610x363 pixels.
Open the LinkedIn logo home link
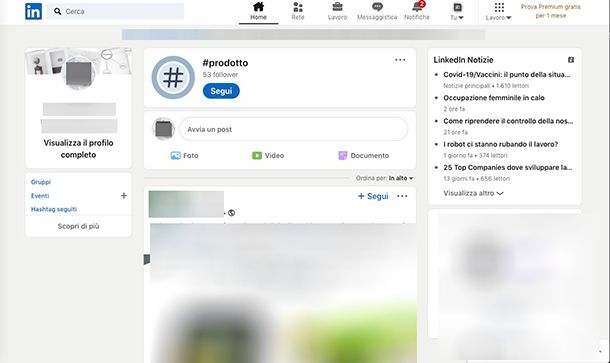click(33, 11)
